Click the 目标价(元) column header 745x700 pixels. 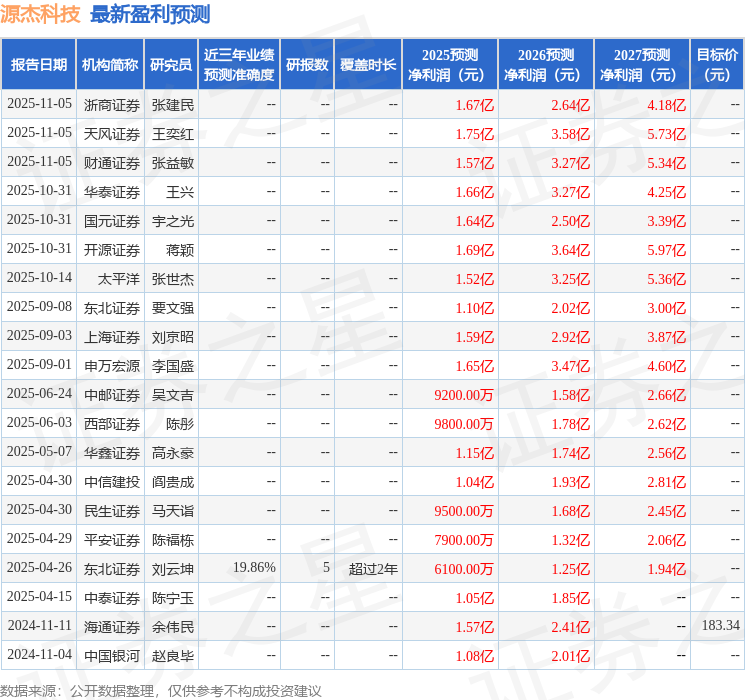coord(717,64)
